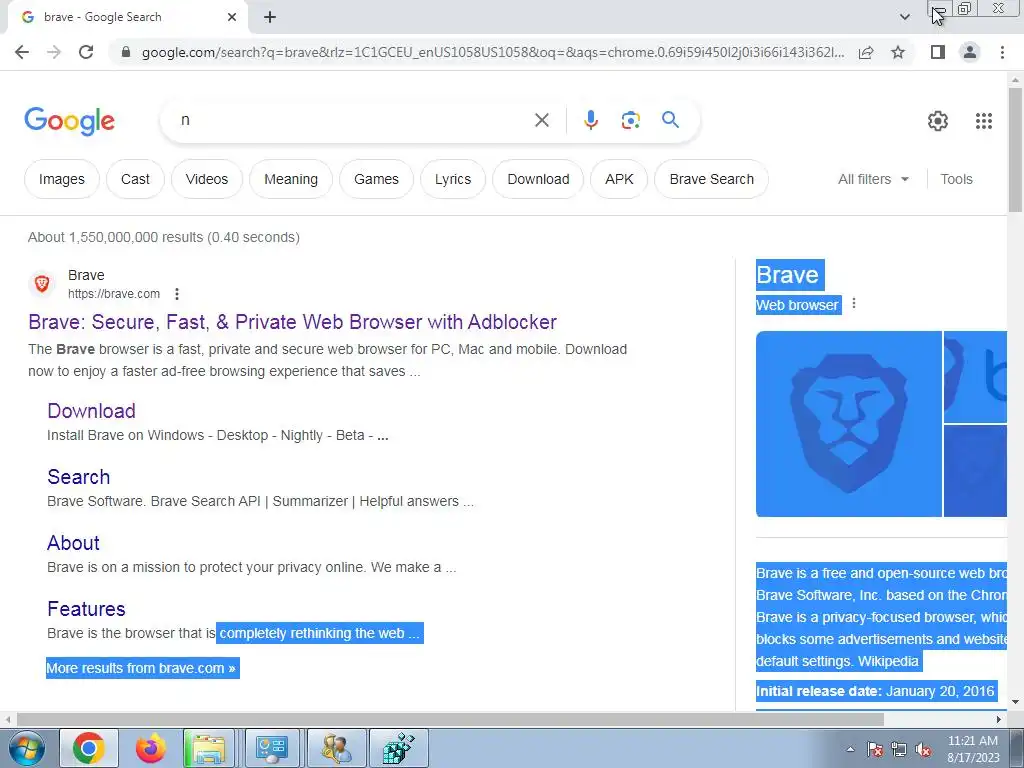Viewport: 1024px width, 768px height.
Task: Click the vertical scrollbar thumb
Action: click(x=1015, y=149)
